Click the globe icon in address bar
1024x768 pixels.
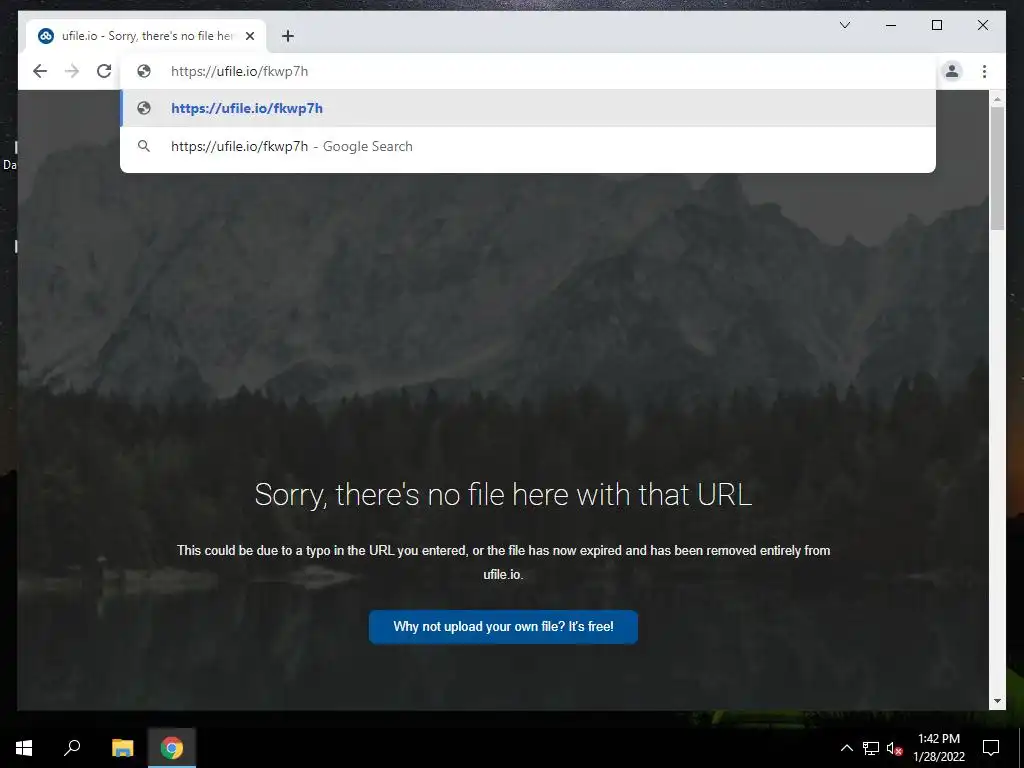pyautogui.click(x=144, y=71)
